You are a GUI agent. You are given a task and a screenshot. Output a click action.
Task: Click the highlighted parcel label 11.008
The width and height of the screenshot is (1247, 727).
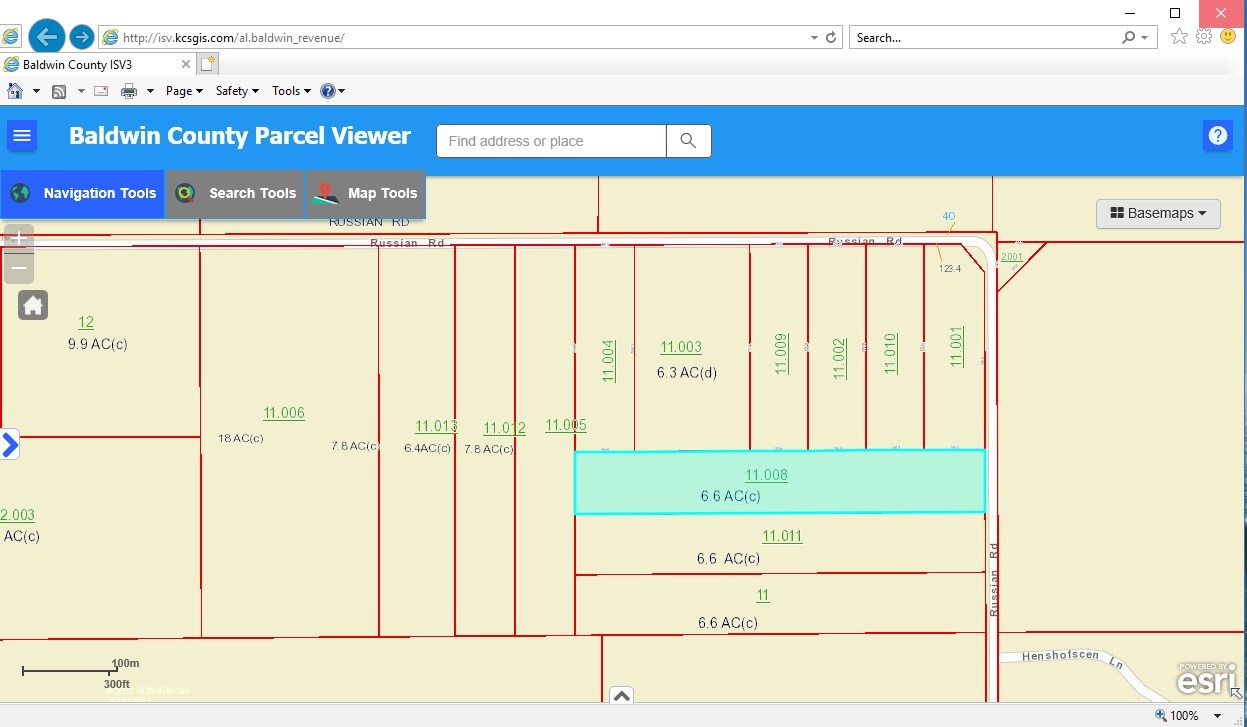pyautogui.click(x=766, y=475)
